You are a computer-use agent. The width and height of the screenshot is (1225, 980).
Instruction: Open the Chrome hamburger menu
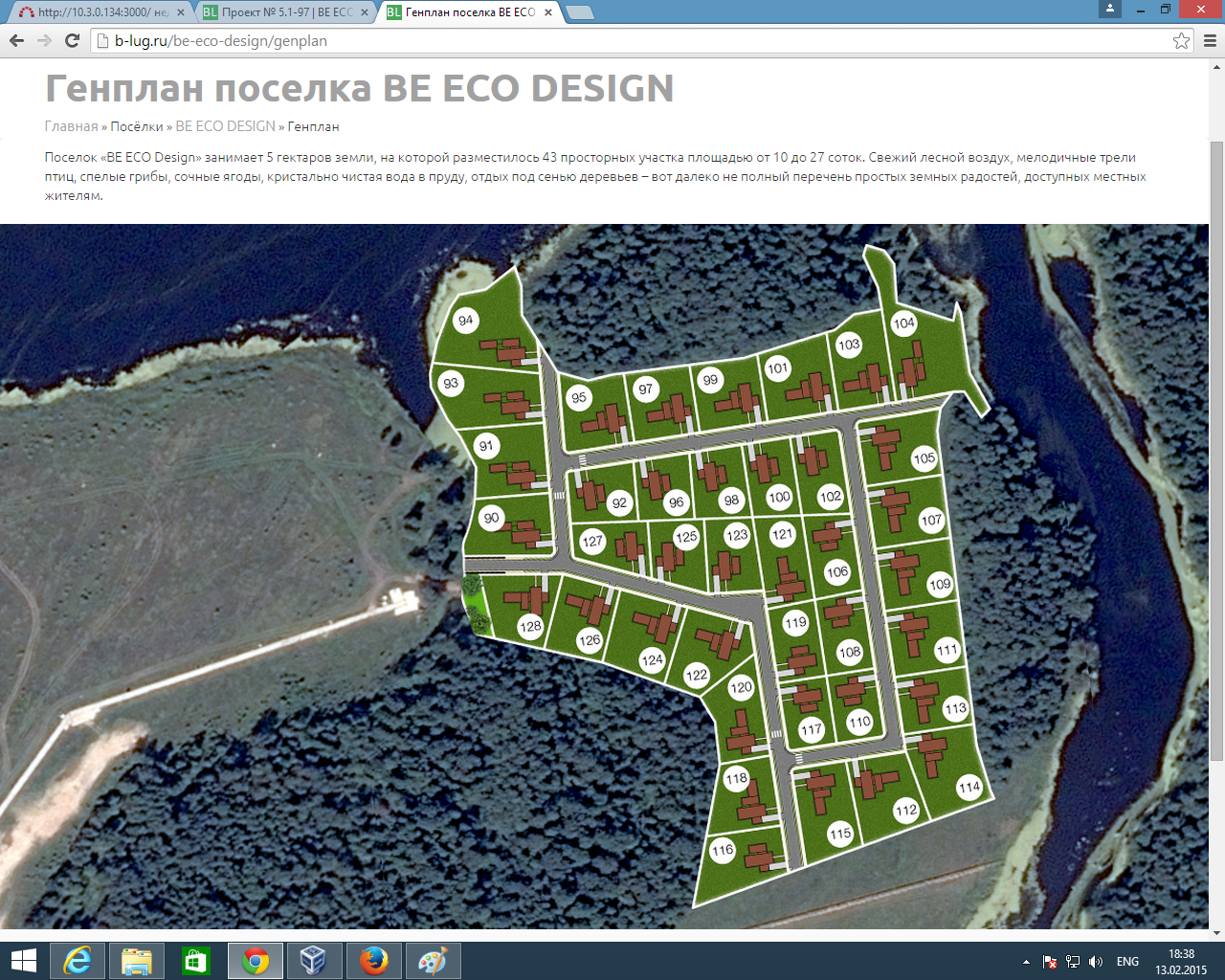pos(1210,40)
